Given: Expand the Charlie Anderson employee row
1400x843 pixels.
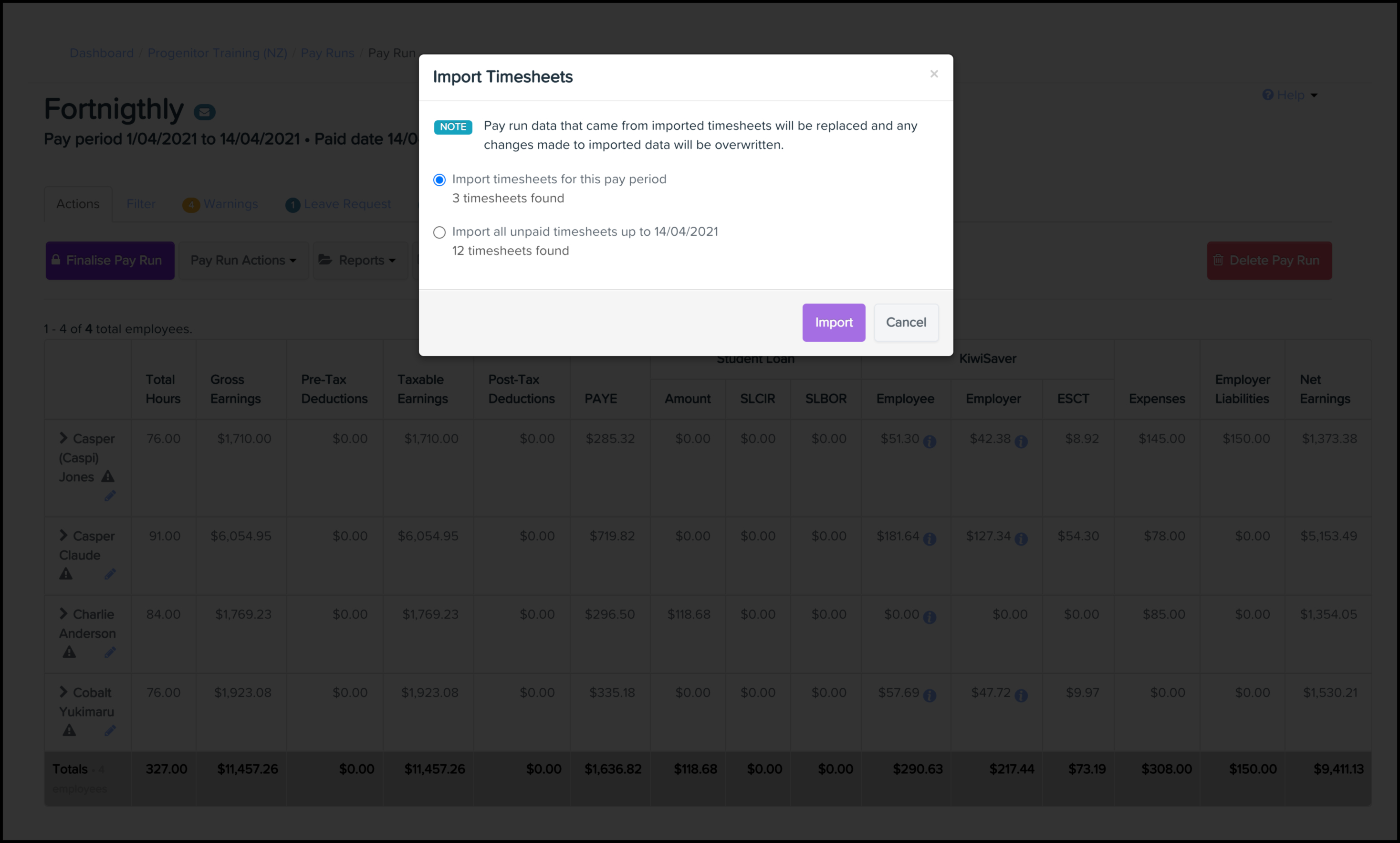Looking at the screenshot, I should click(x=63, y=613).
